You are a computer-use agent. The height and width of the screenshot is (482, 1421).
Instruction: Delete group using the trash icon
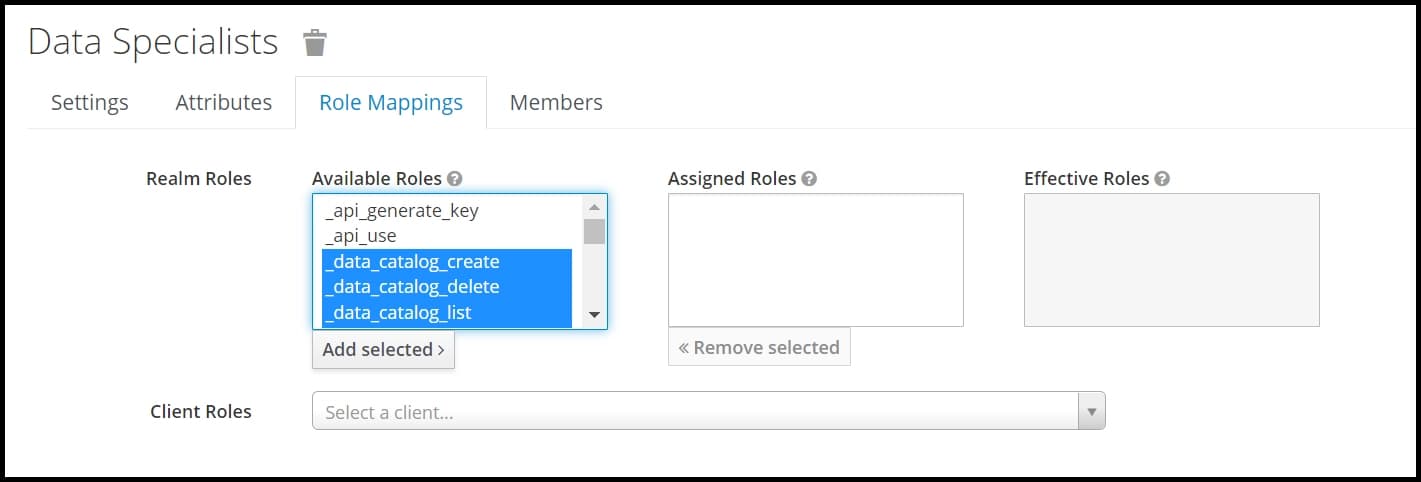315,43
